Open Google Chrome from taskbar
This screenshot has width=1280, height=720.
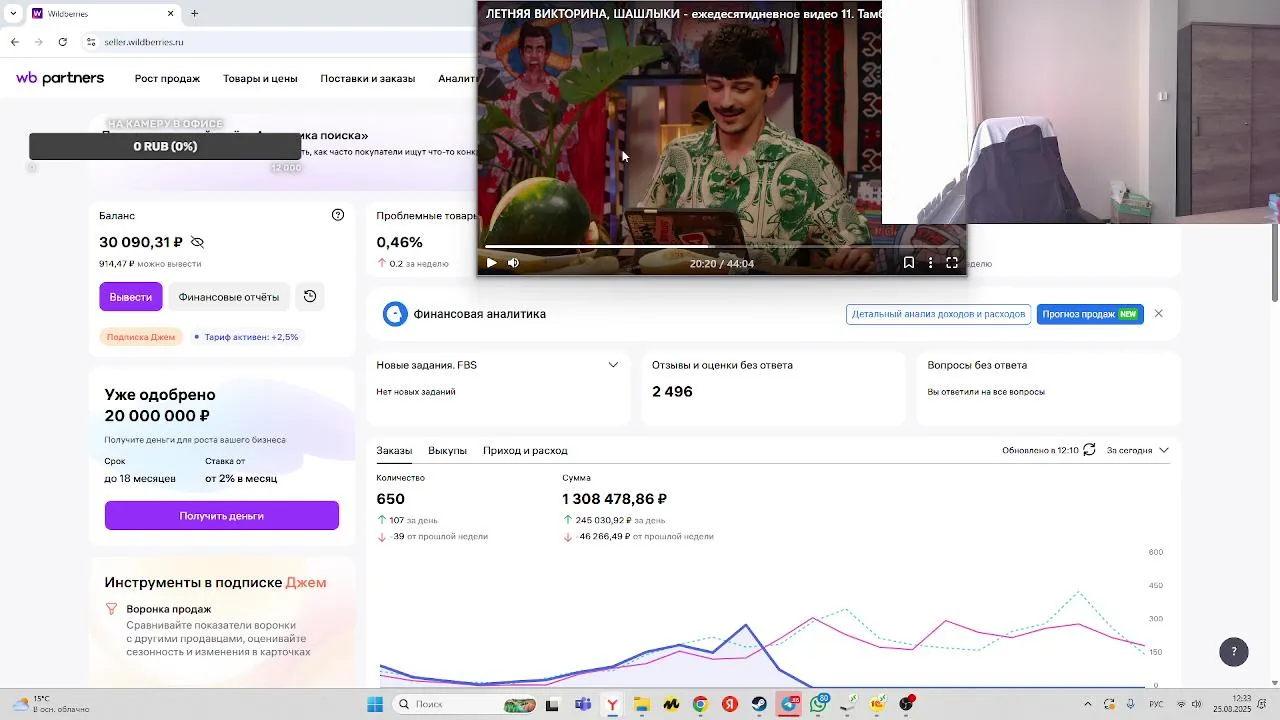point(700,704)
